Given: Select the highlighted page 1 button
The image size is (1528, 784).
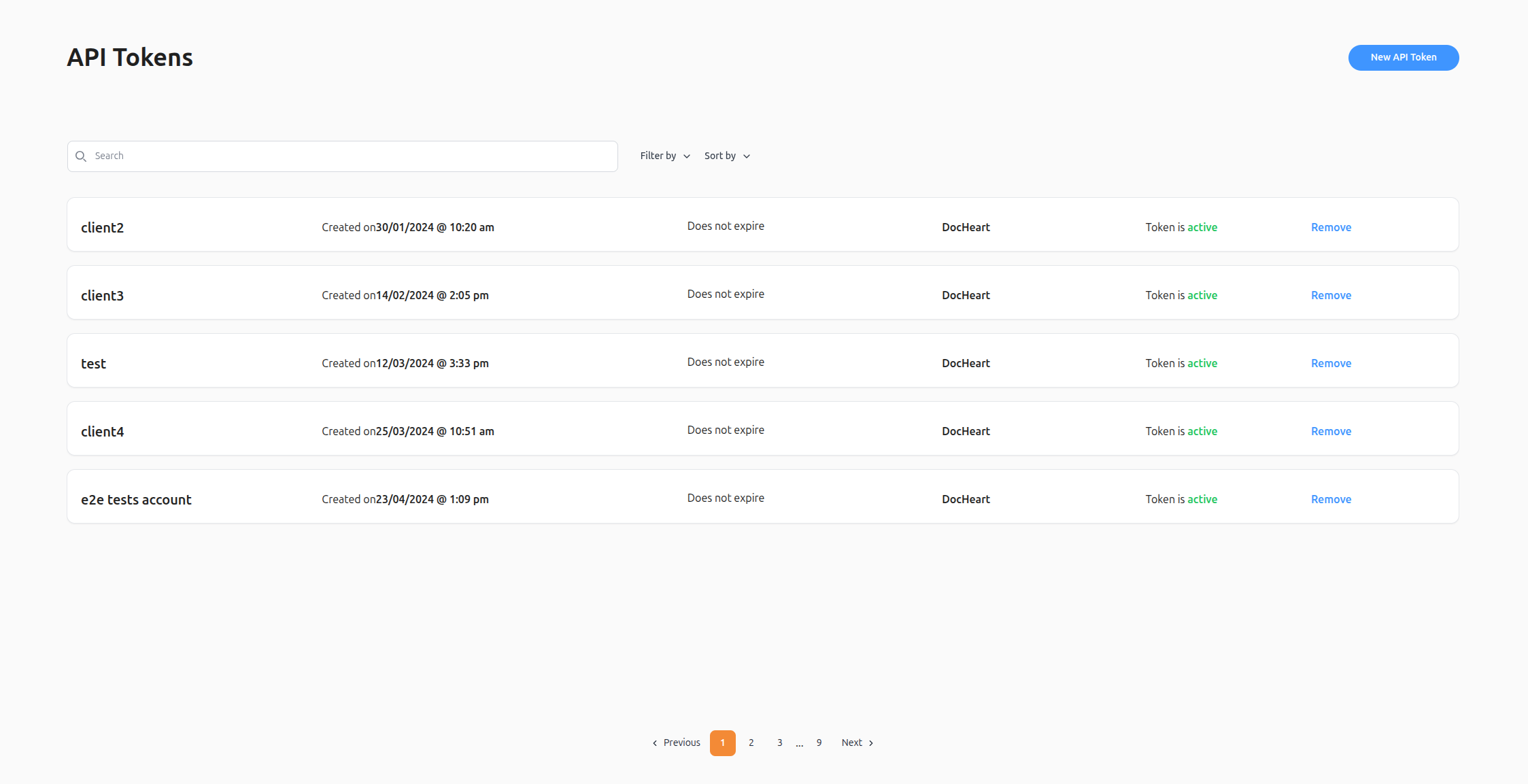Looking at the screenshot, I should pos(722,743).
